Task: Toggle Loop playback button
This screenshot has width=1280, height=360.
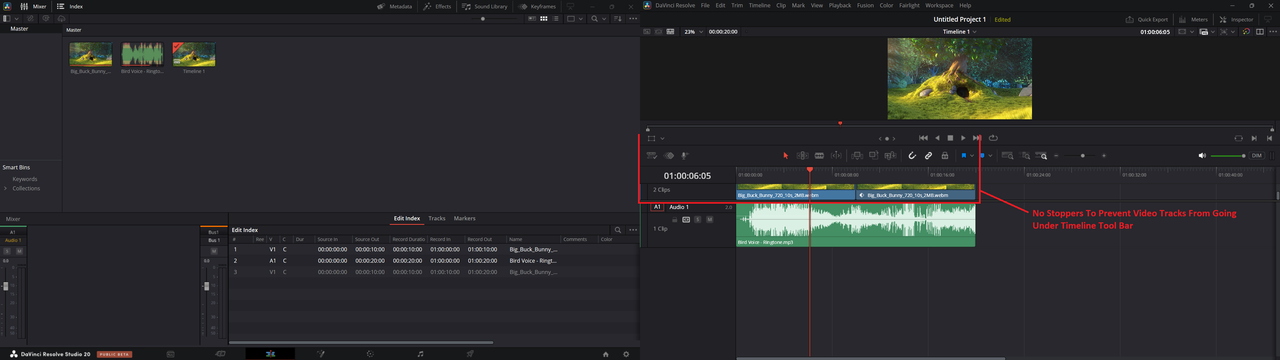Action: click(x=993, y=138)
